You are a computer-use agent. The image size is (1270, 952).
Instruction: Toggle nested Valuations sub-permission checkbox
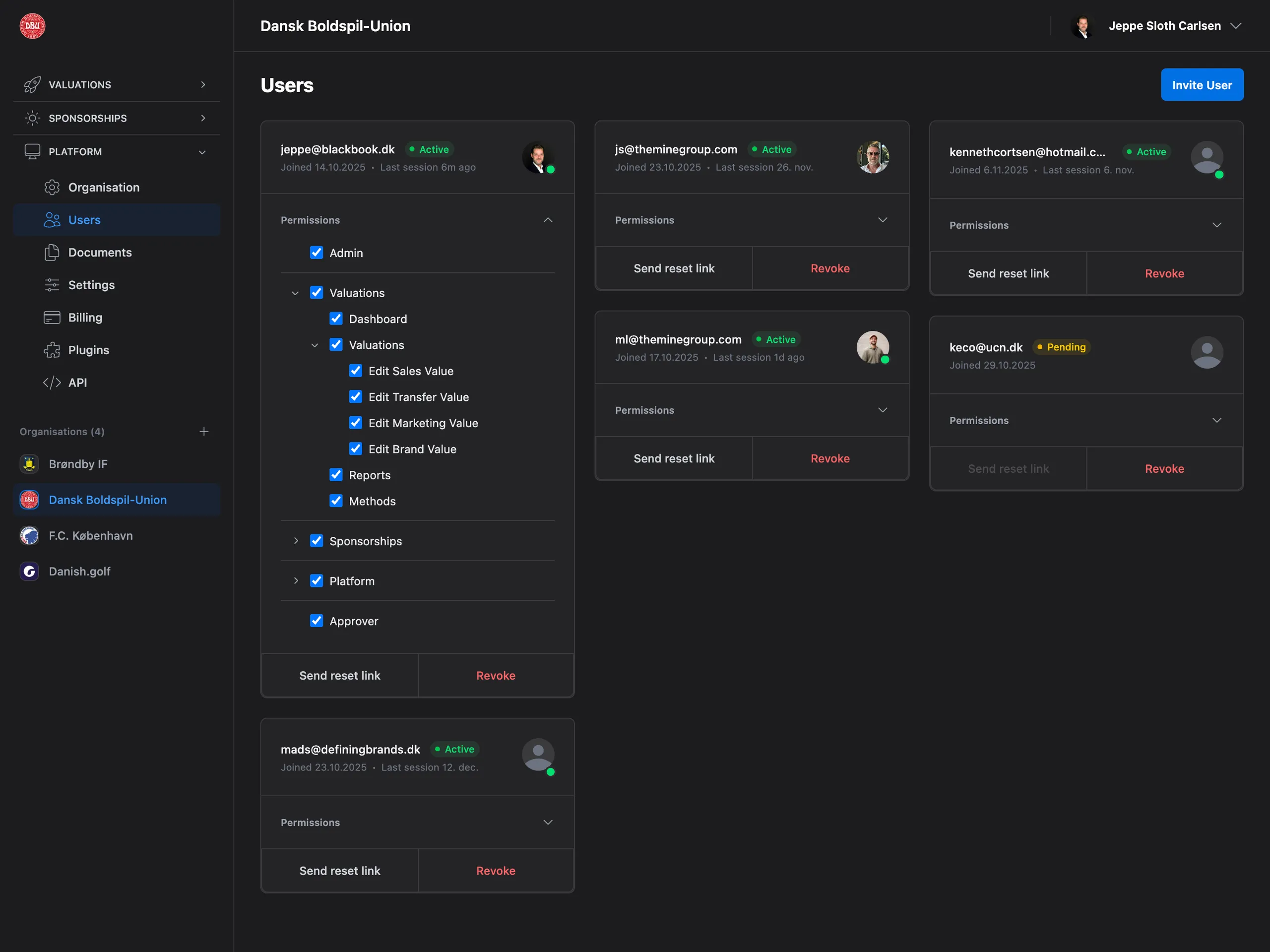tap(336, 344)
